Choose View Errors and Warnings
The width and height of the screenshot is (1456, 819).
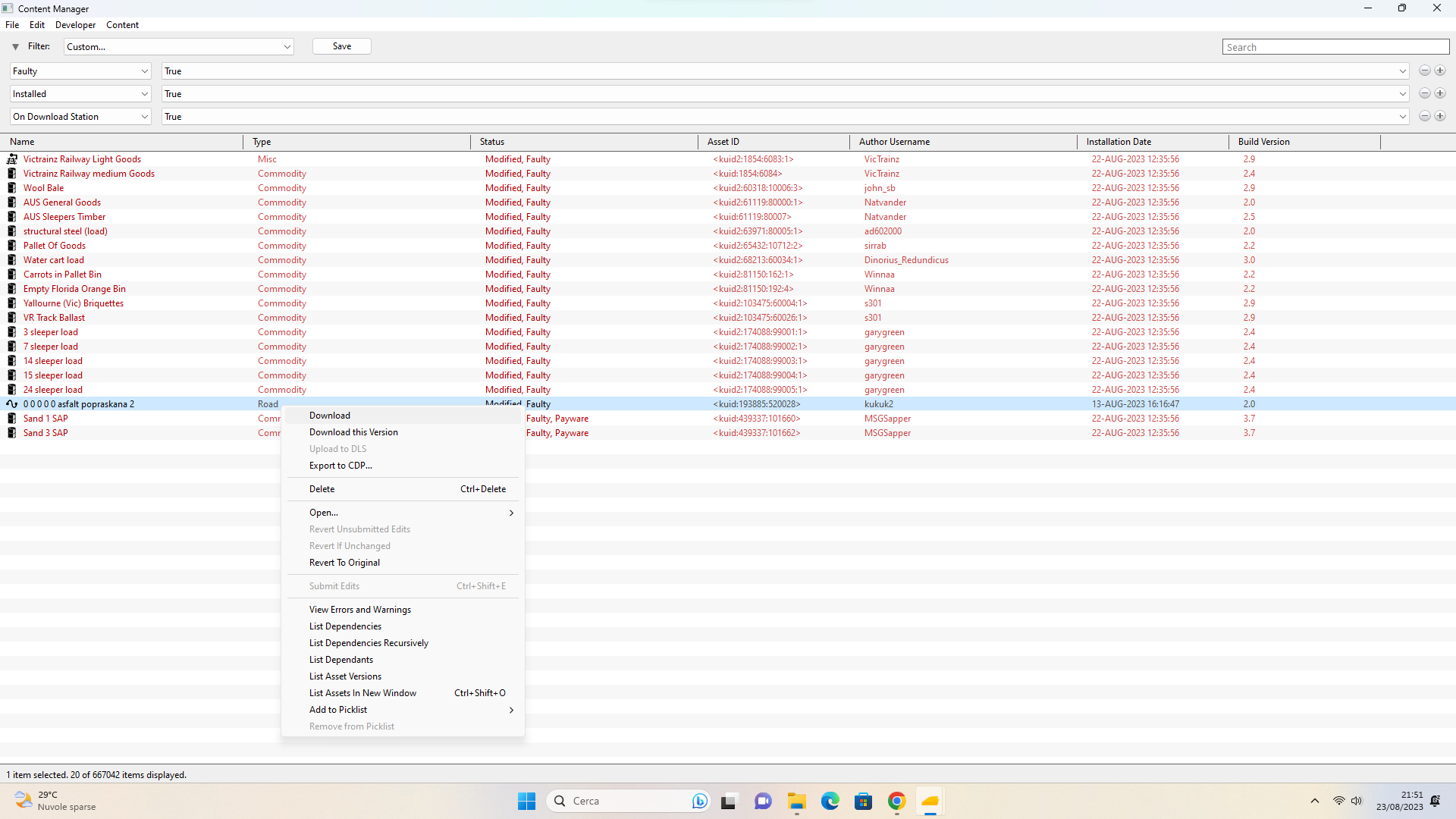point(403,610)
